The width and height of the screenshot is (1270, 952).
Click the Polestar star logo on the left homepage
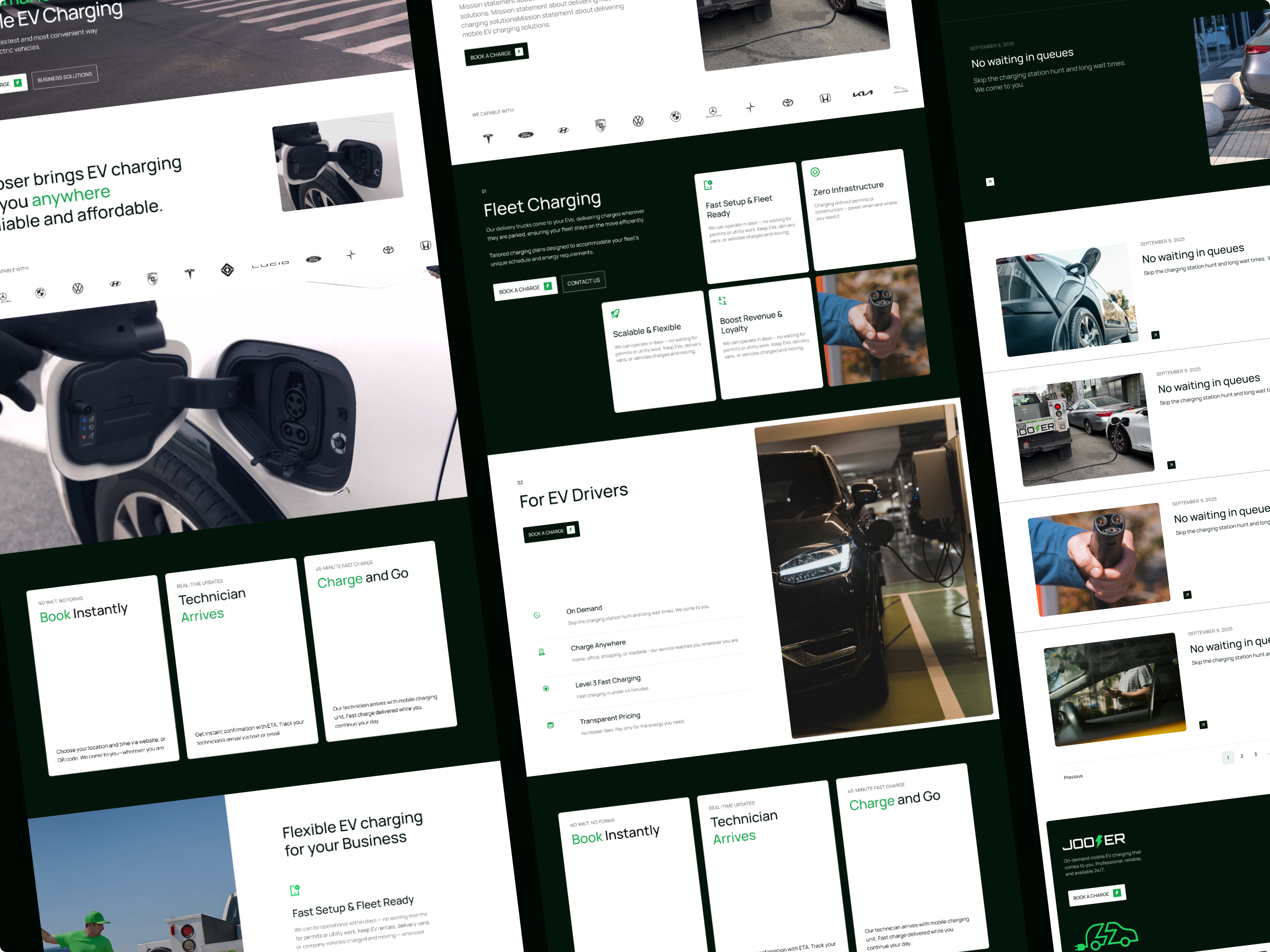coord(351,255)
